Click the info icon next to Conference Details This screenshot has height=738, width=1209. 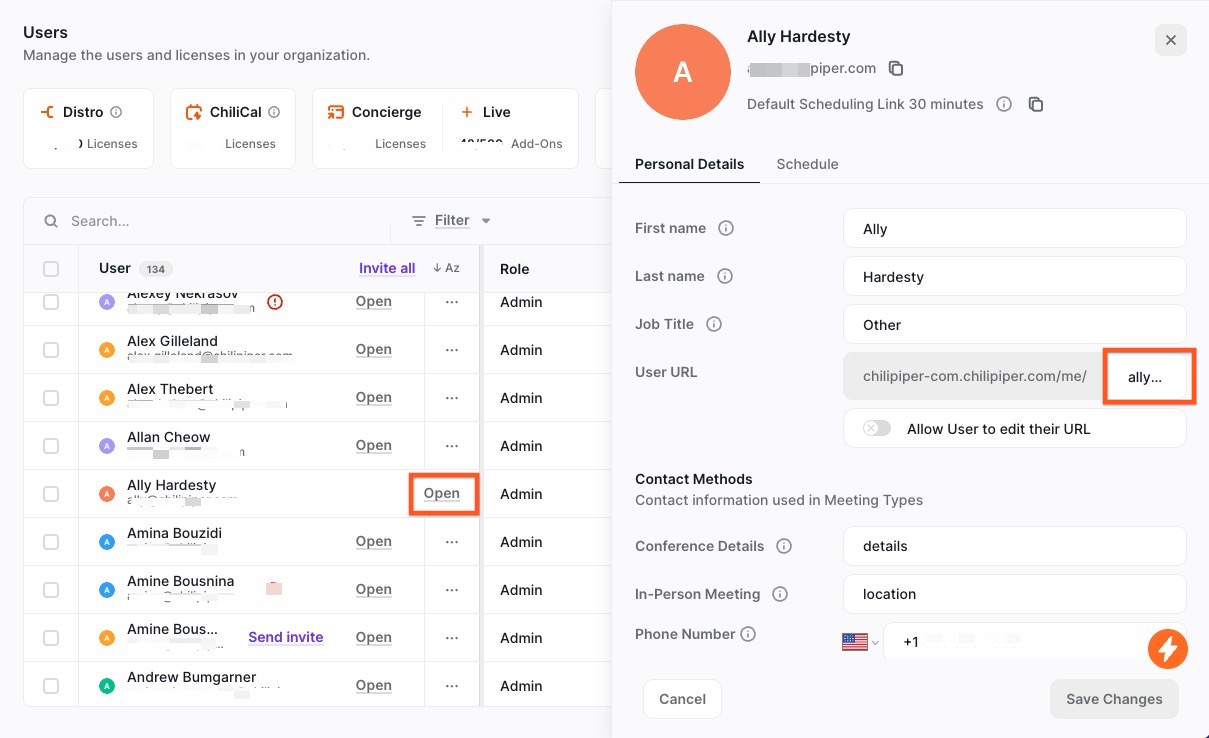[x=784, y=546]
